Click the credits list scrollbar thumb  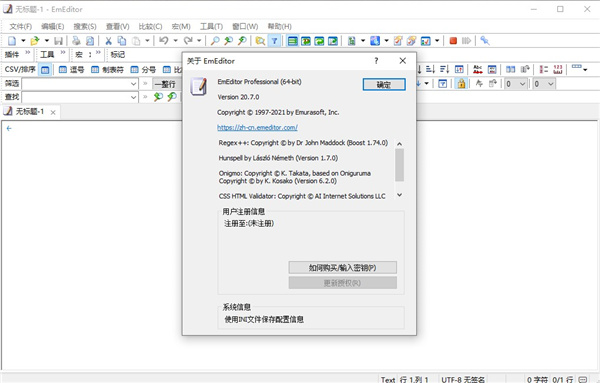pos(399,165)
